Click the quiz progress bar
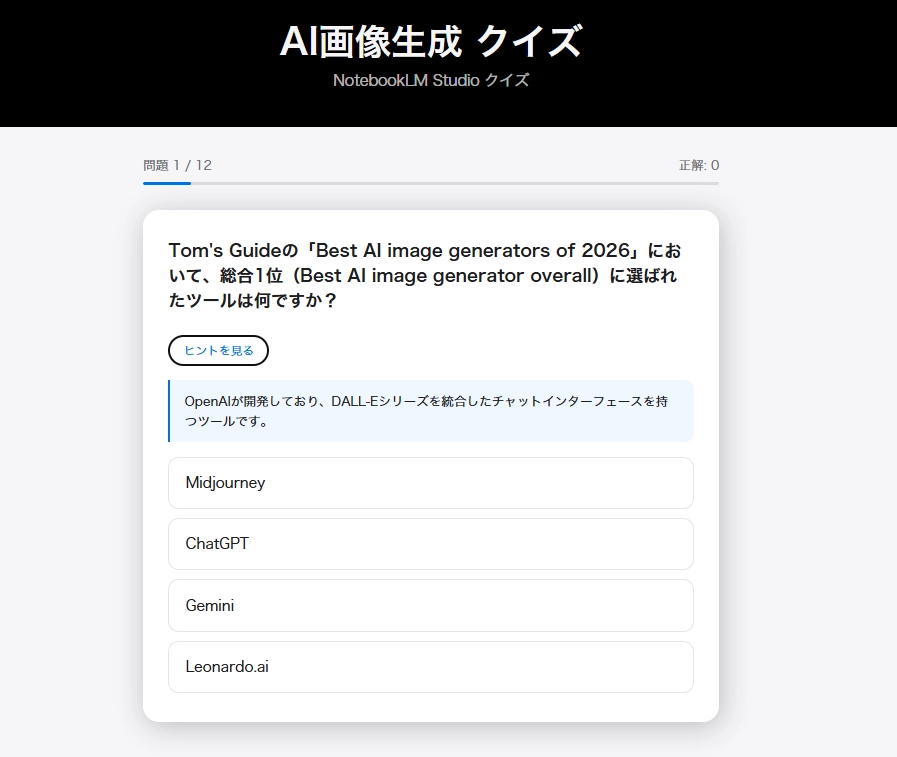 (431, 184)
